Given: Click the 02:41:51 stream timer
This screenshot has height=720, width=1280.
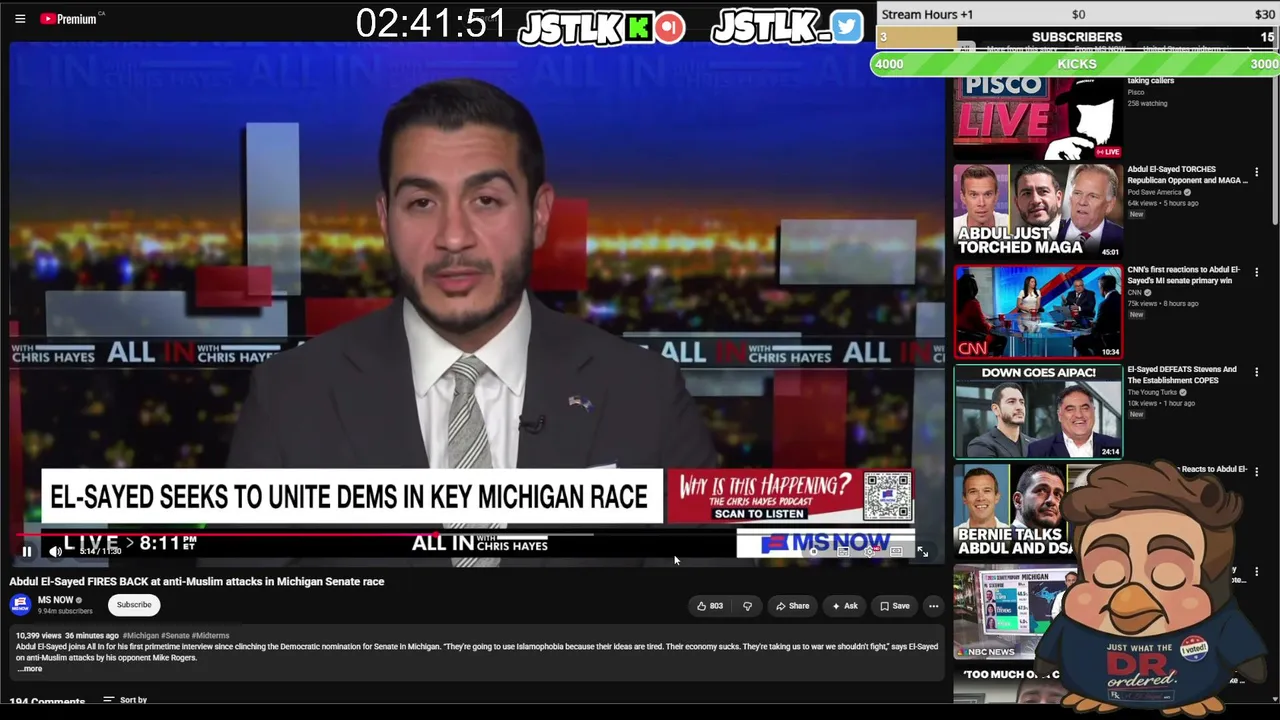Looking at the screenshot, I should (431, 24).
